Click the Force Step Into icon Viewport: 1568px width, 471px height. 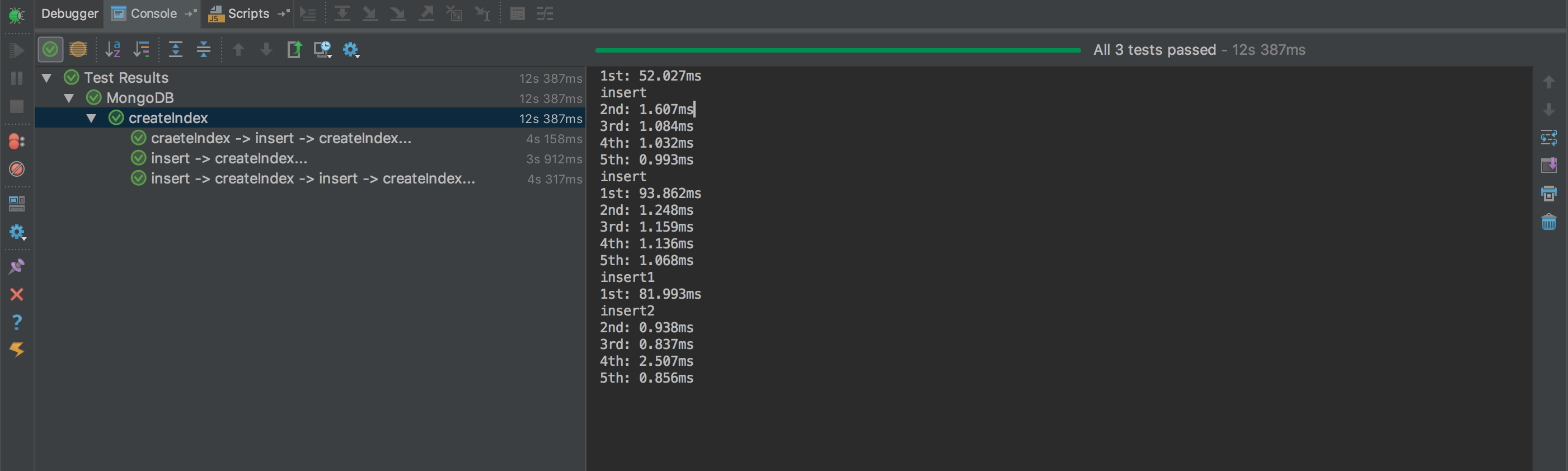coord(398,14)
